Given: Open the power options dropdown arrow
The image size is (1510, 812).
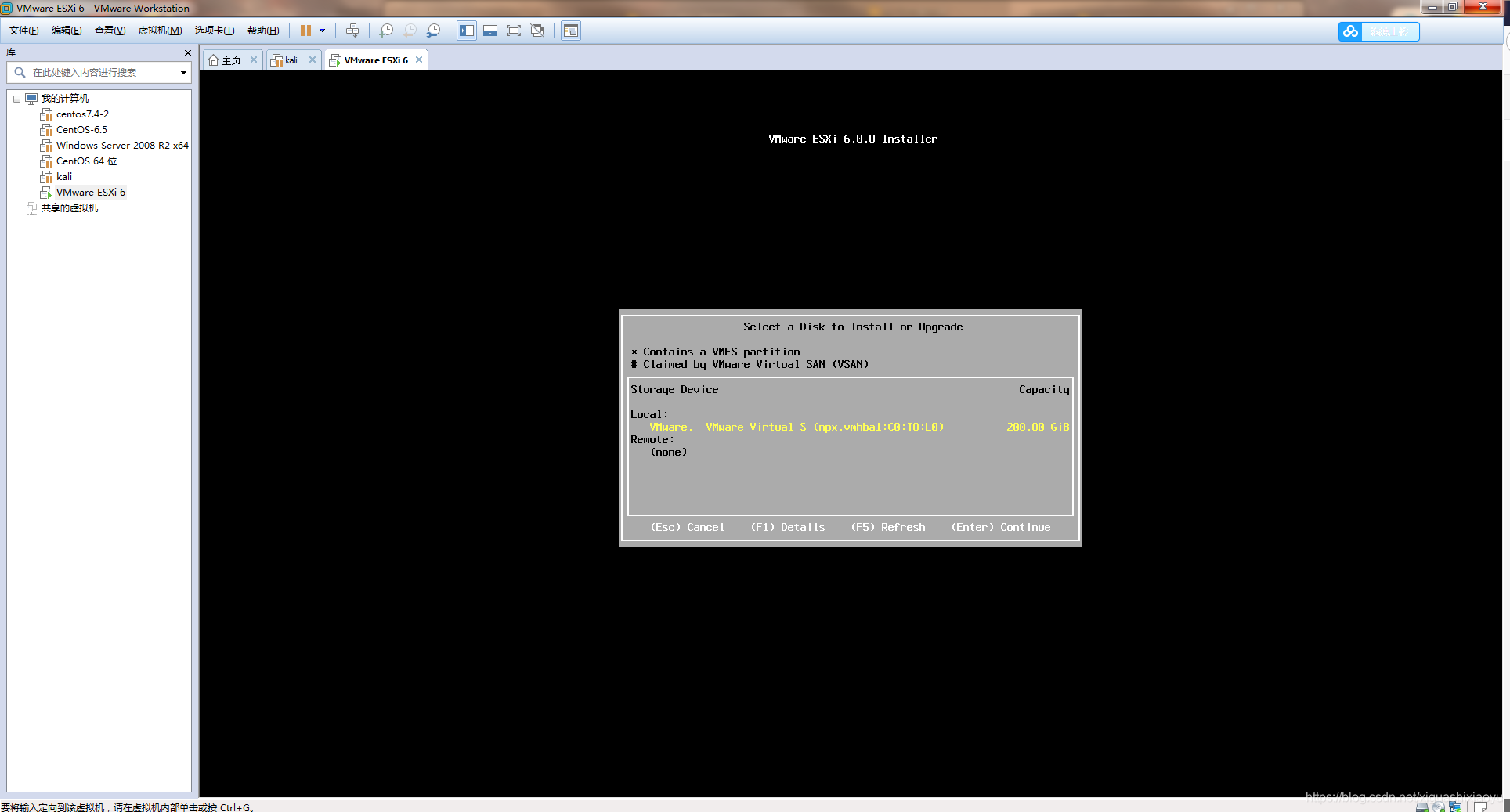Looking at the screenshot, I should click(322, 31).
